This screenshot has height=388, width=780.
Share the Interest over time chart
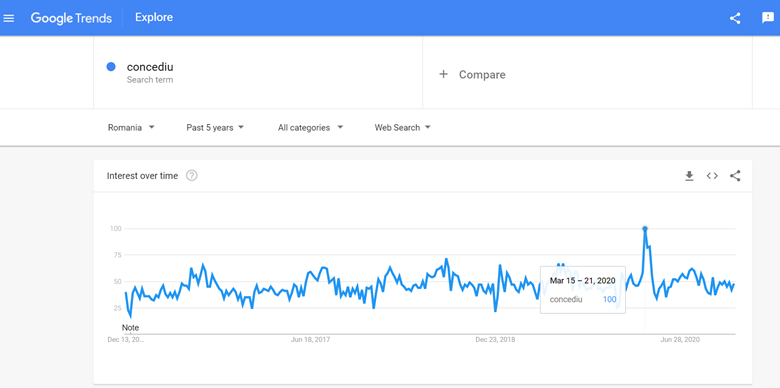[x=735, y=176]
